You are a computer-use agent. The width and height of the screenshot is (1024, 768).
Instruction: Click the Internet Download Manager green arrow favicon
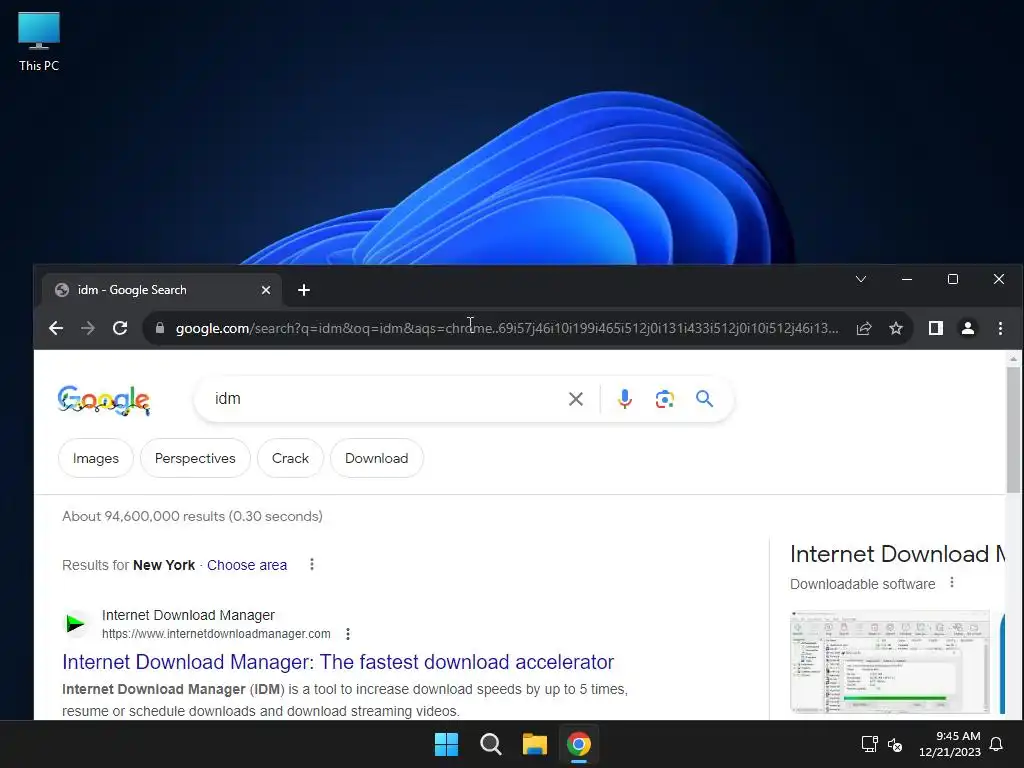pyautogui.click(x=75, y=624)
